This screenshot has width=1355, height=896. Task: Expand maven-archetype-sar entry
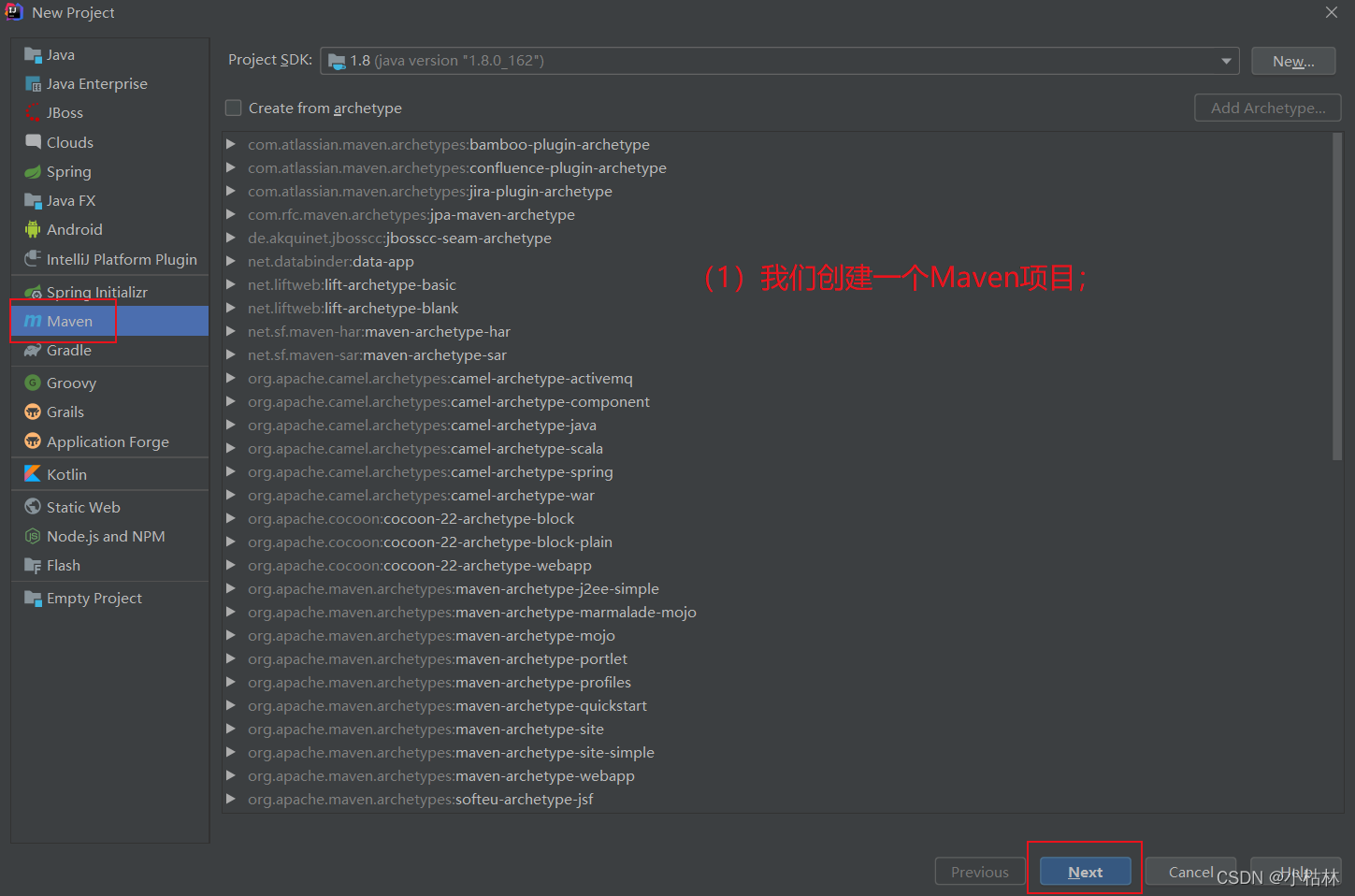[x=231, y=355]
